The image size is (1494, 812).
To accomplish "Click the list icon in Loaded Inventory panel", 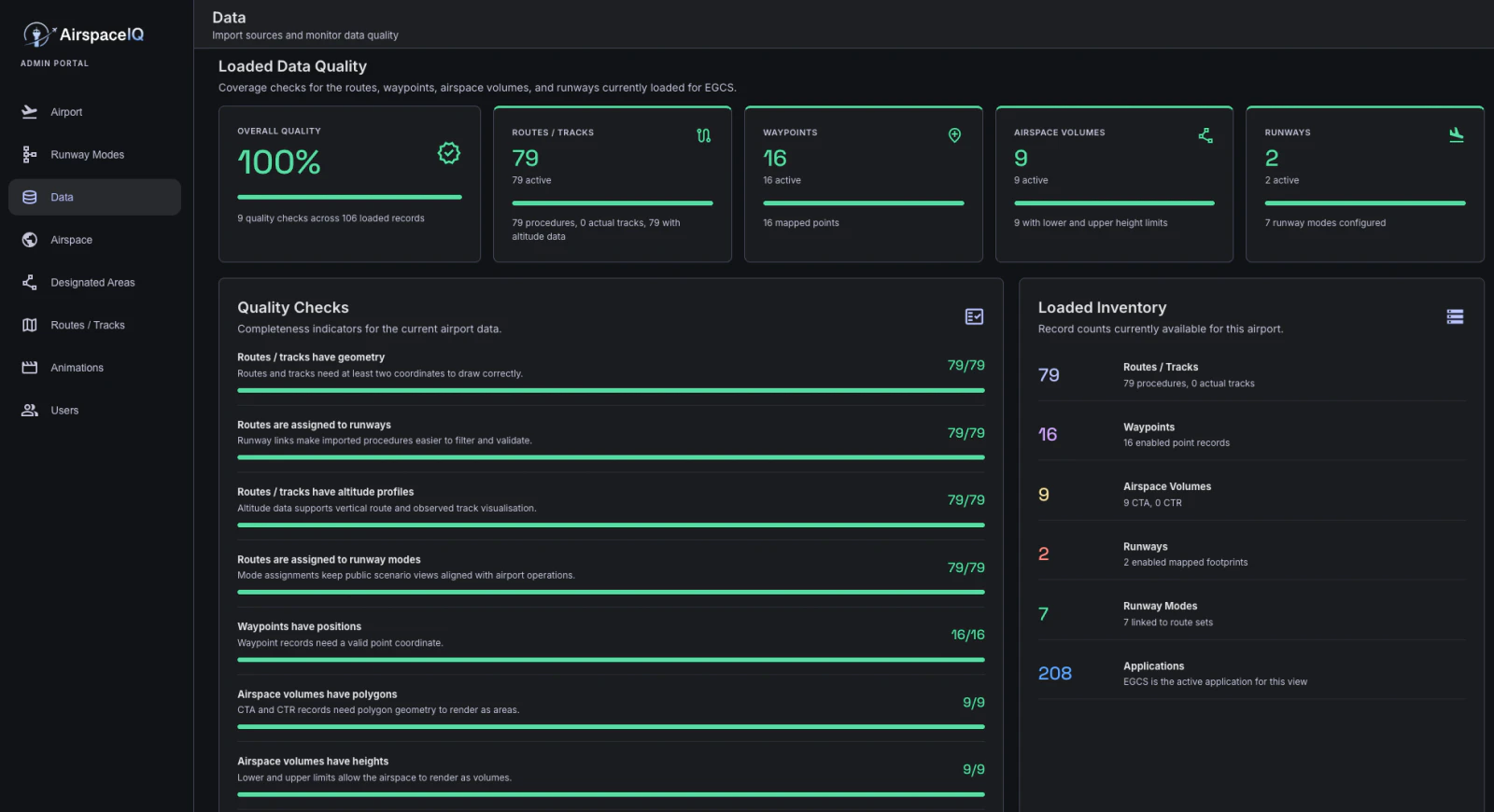I will pyautogui.click(x=1455, y=316).
